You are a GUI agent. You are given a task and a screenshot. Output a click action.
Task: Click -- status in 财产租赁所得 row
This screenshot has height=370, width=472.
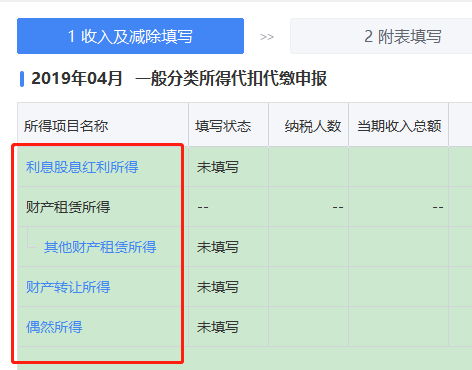[203, 207]
